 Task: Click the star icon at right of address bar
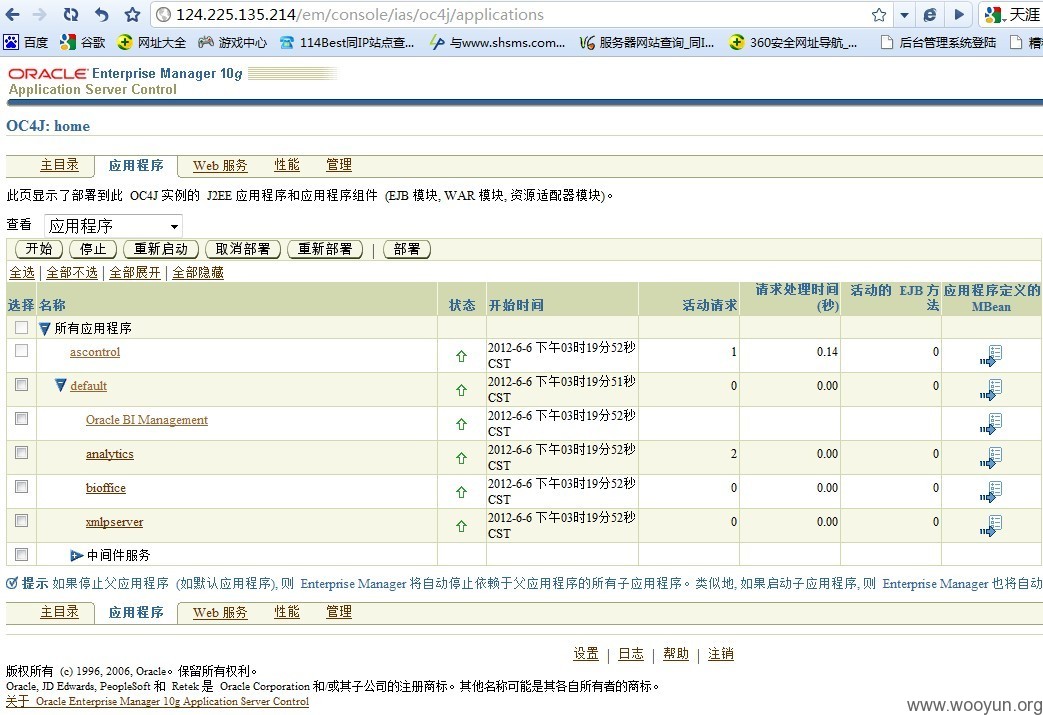coord(879,15)
